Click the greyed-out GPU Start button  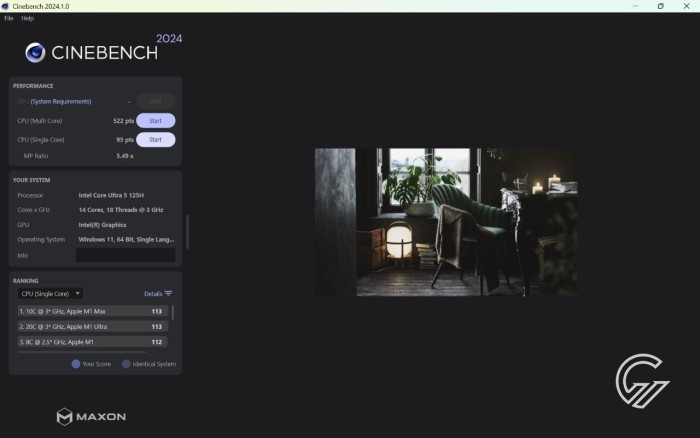click(155, 101)
